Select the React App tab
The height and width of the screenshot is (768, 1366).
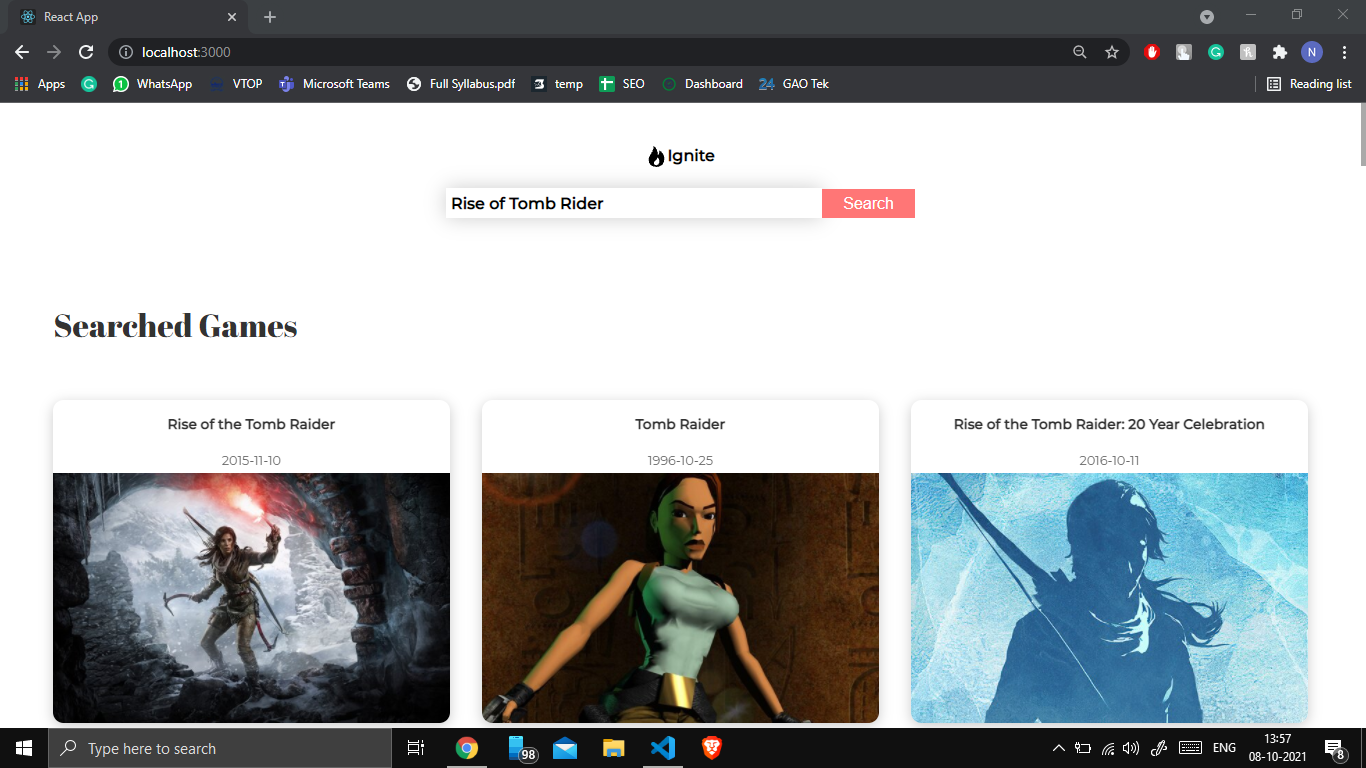pos(127,17)
